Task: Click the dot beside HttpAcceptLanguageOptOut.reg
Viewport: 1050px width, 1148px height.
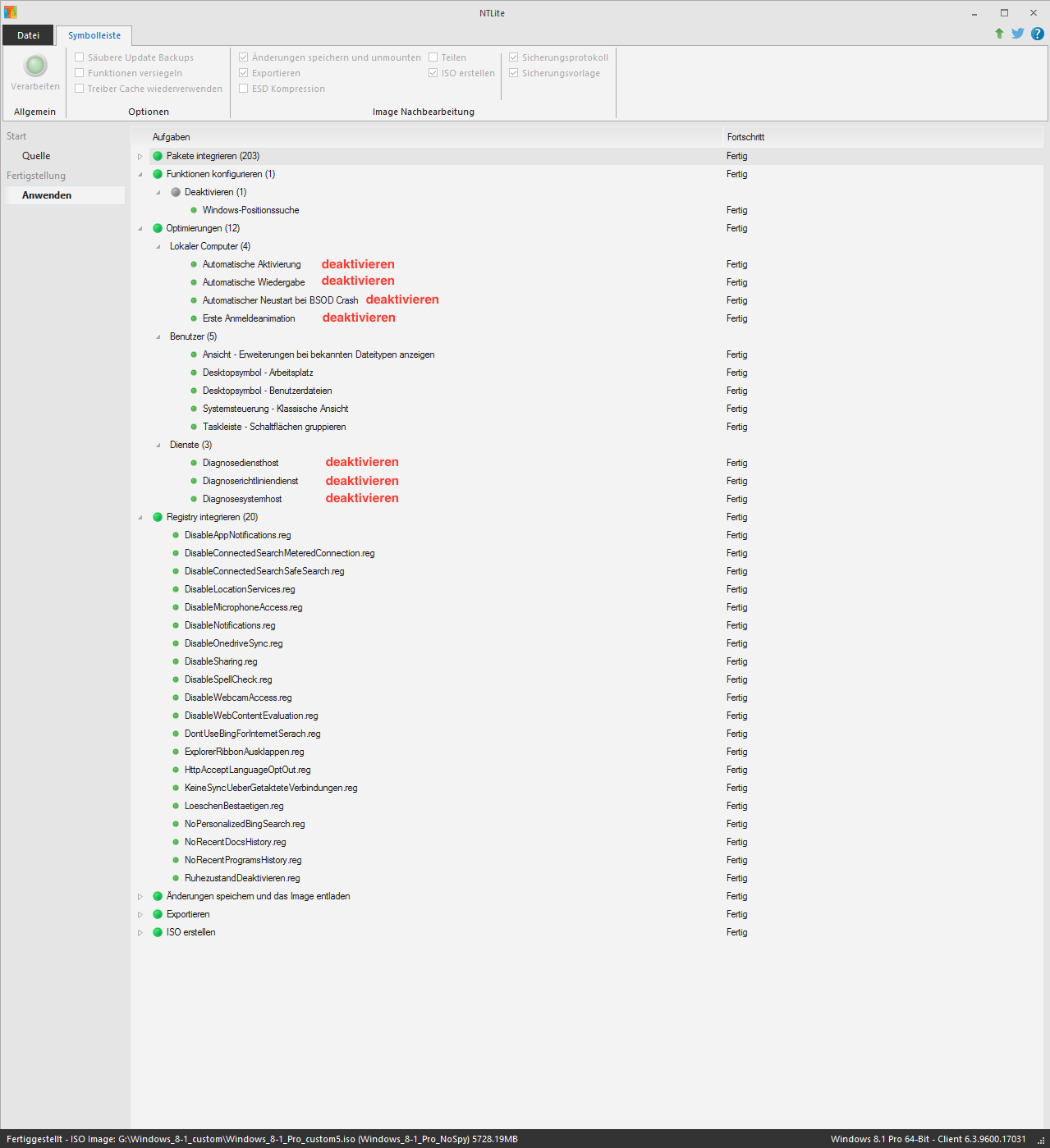Action: [176, 770]
